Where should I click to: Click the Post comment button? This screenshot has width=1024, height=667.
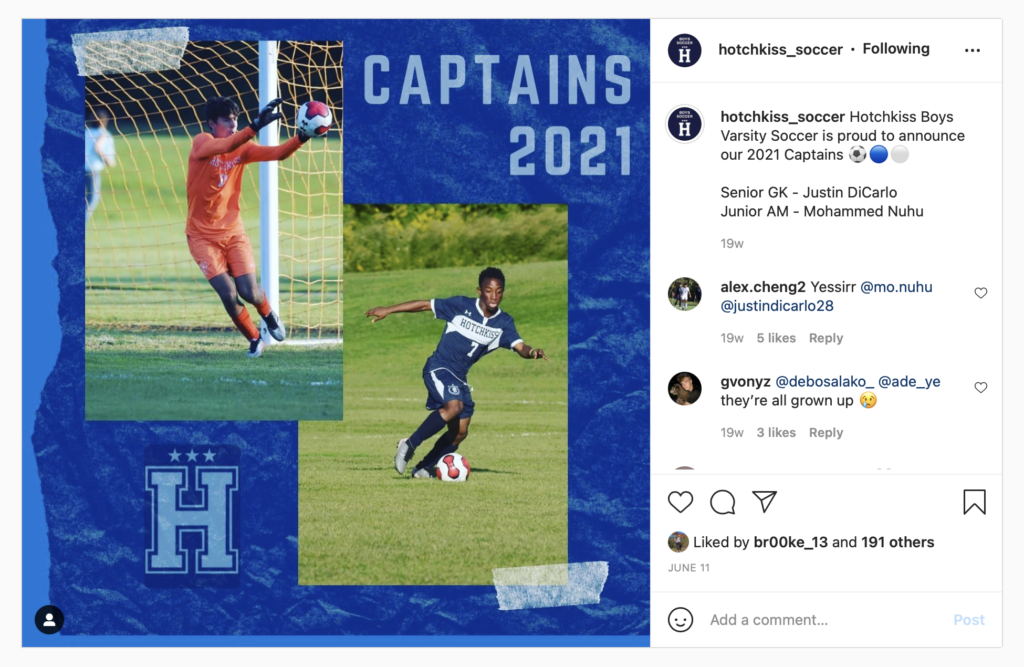[x=968, y=620]
